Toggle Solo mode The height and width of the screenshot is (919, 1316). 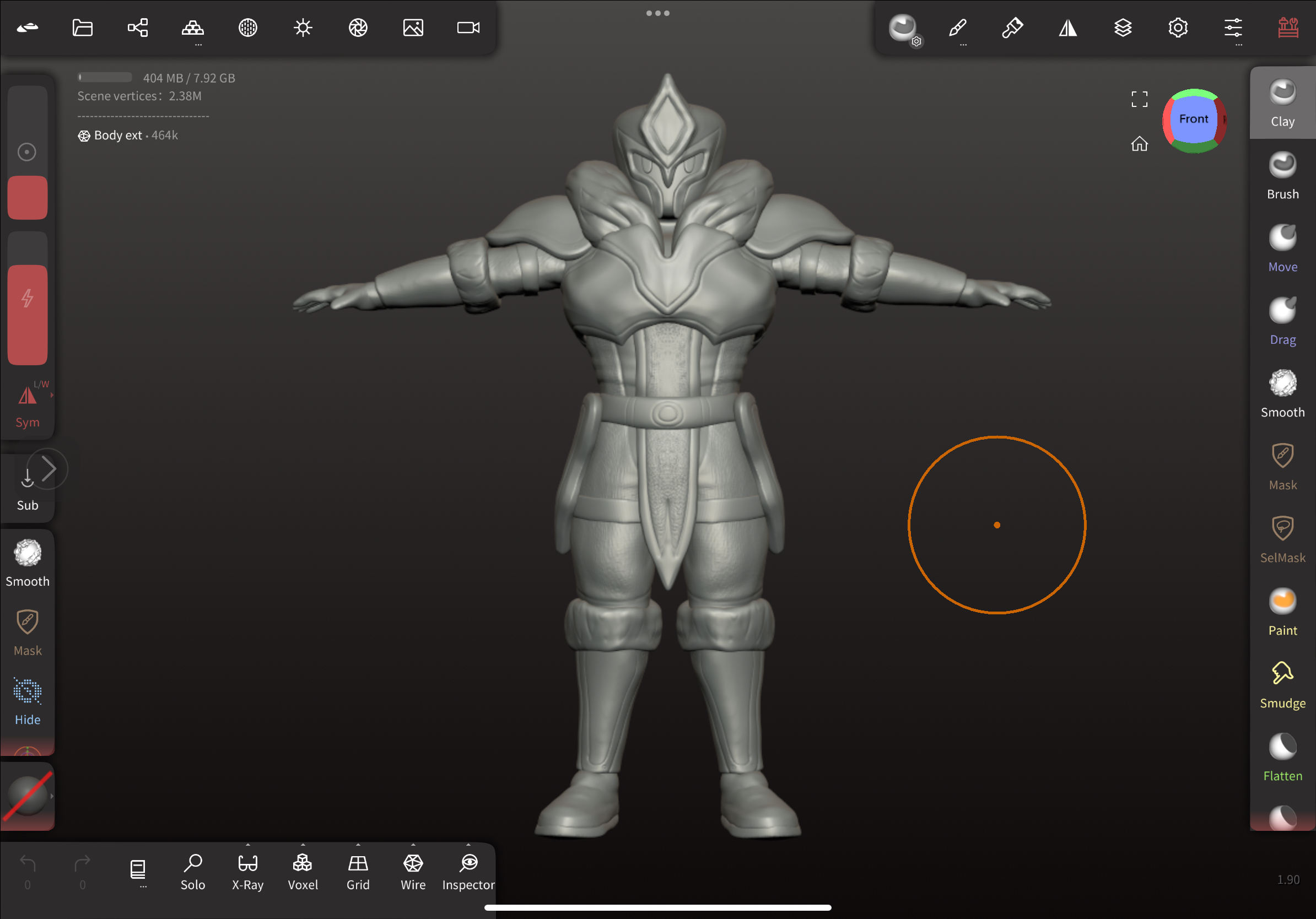click(x=192, y=872)
